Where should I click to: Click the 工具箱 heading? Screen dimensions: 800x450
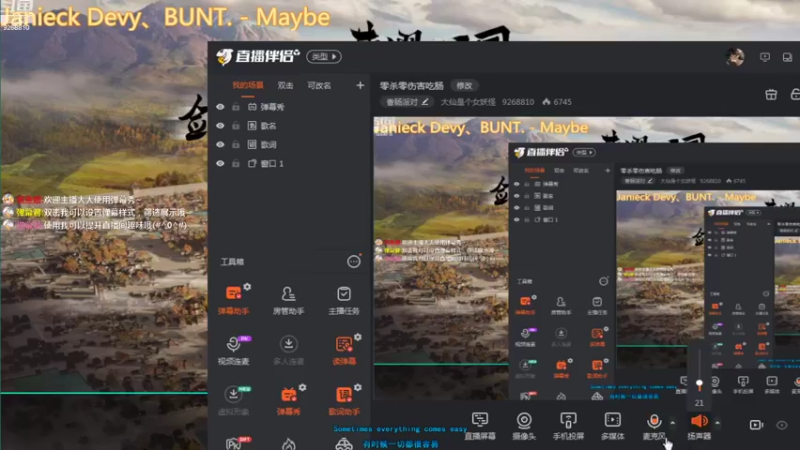(x=232, y=262)
